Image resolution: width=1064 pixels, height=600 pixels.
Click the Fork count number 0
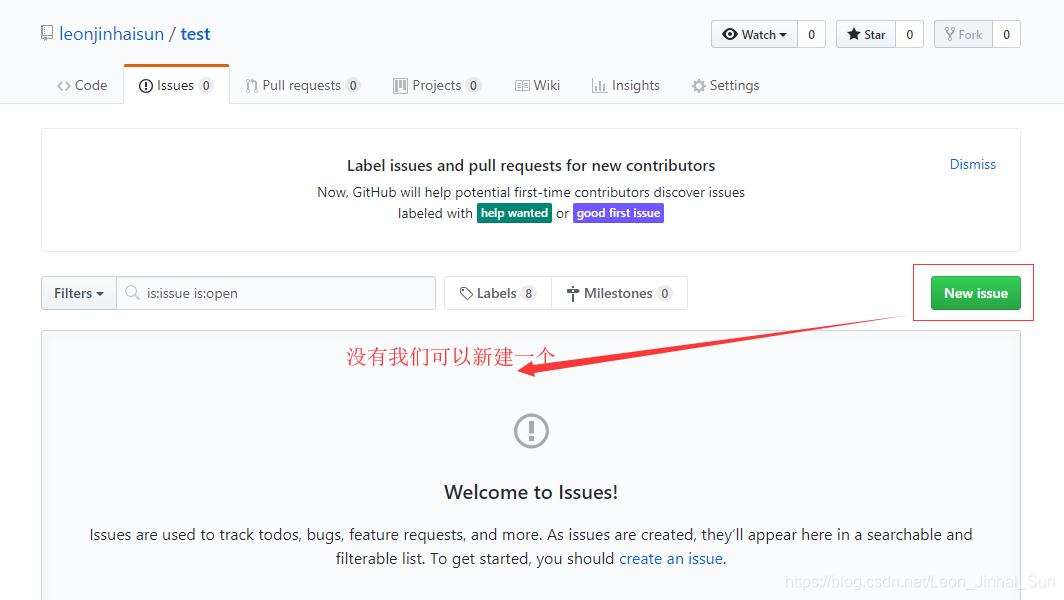click(1006, 35)
